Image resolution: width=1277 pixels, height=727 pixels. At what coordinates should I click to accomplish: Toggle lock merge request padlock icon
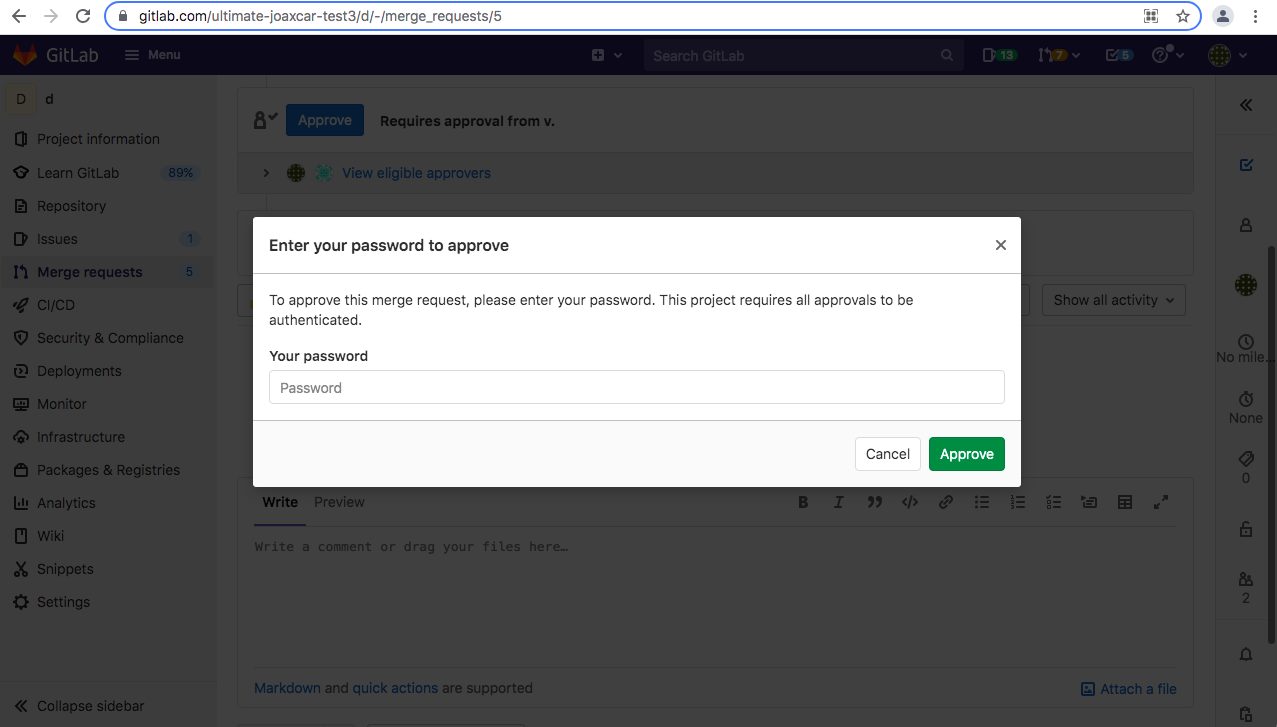pos(1246,529)
